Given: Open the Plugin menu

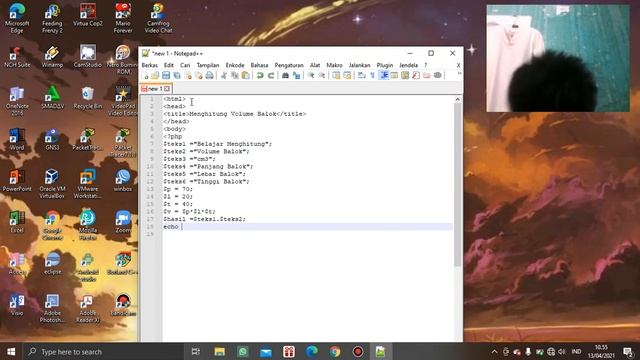Looking at the screenshot, I should pos(384,65).
